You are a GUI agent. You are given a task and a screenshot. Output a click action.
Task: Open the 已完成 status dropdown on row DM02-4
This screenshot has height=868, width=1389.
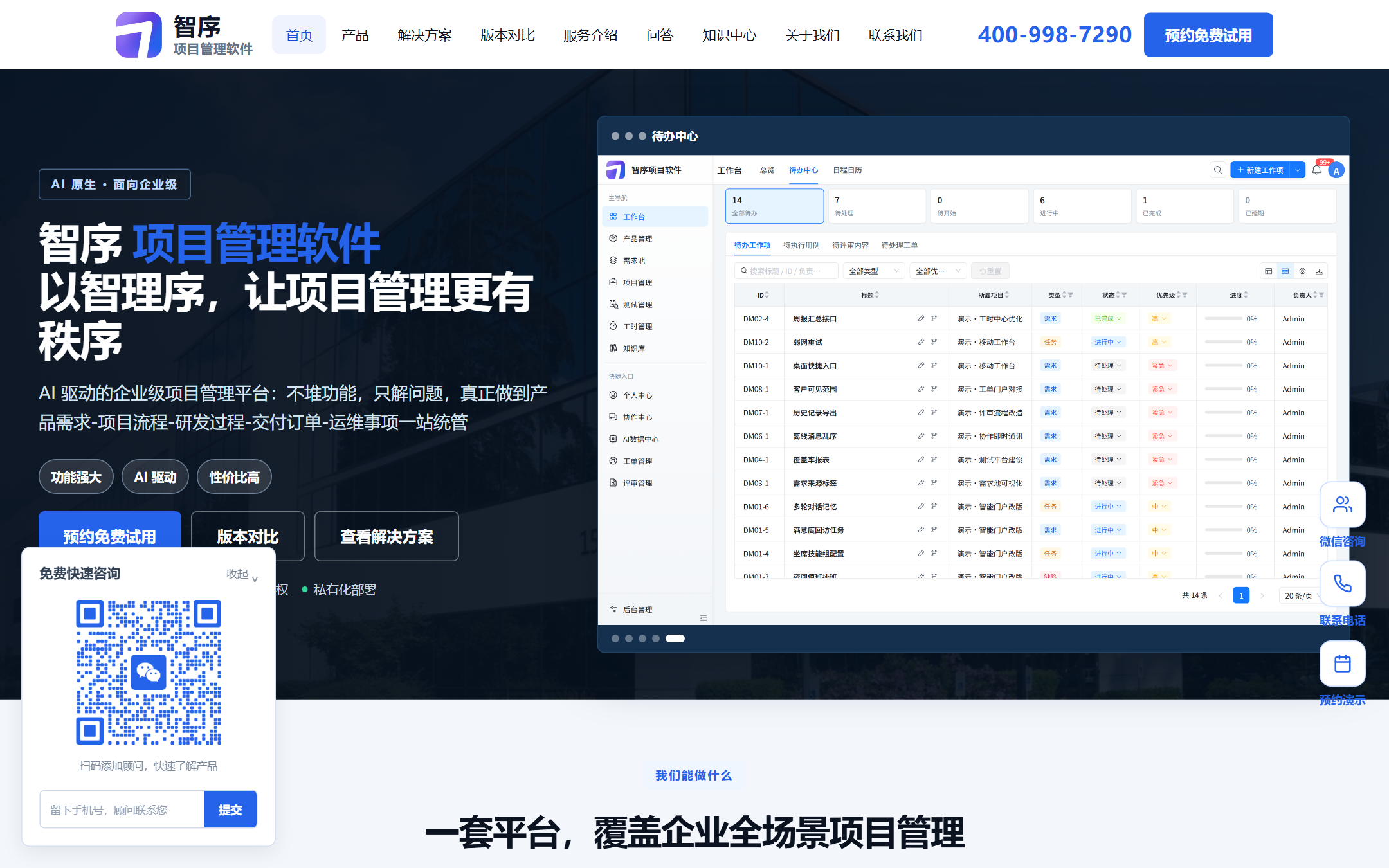(1107, 318)
